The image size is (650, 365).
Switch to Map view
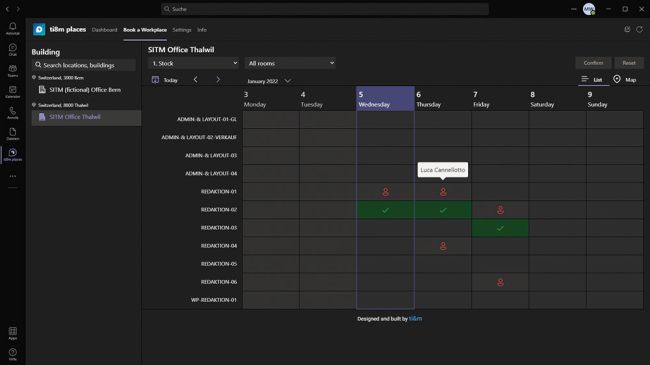pyautogui.click(x=625, y=80)
